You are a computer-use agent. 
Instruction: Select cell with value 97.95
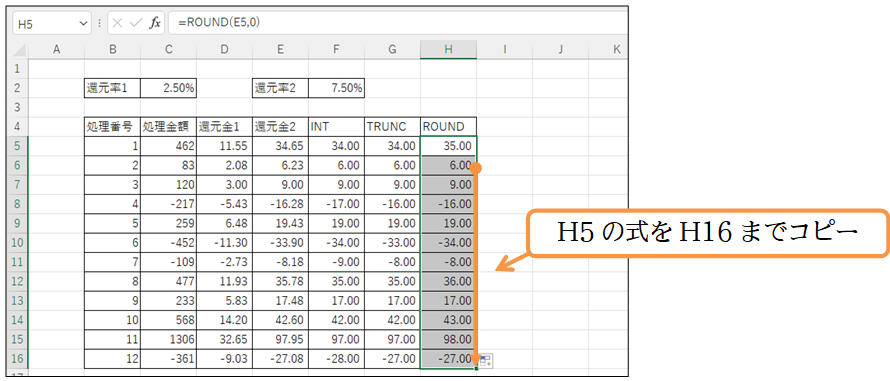coord(280,339)
